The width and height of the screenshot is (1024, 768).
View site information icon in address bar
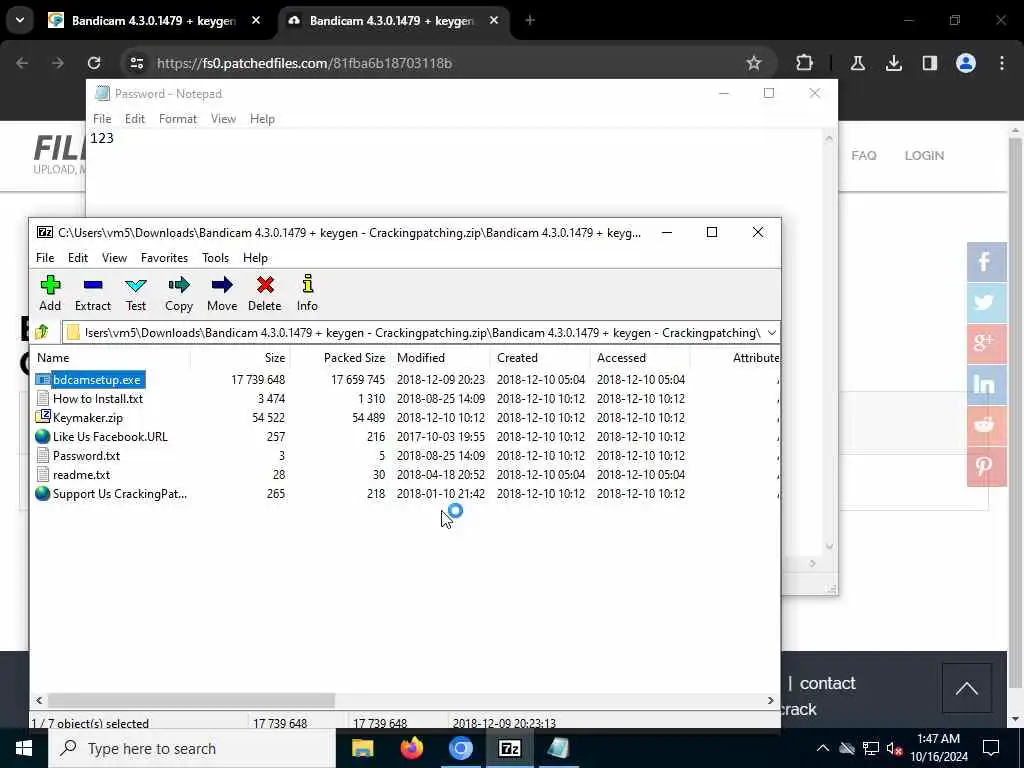click(x=136, y=63)
